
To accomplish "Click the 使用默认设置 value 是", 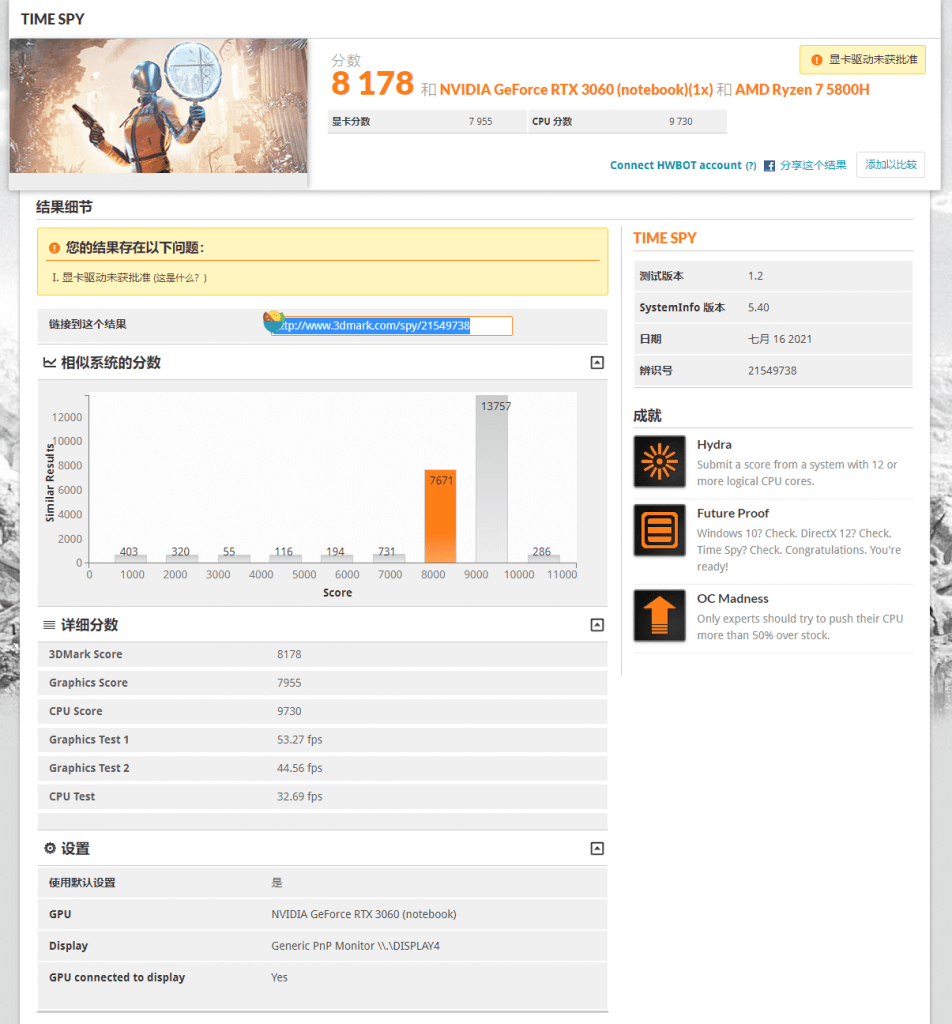I will click(x=277, y=883).
